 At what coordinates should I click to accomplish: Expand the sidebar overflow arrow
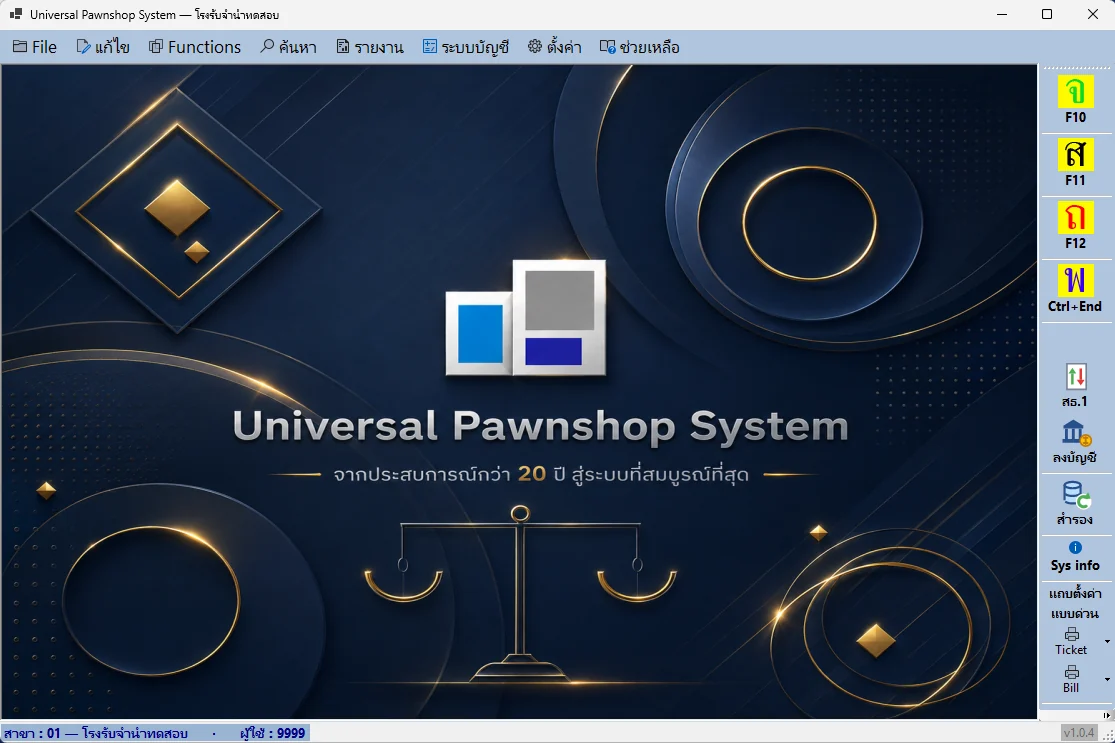1106,715
